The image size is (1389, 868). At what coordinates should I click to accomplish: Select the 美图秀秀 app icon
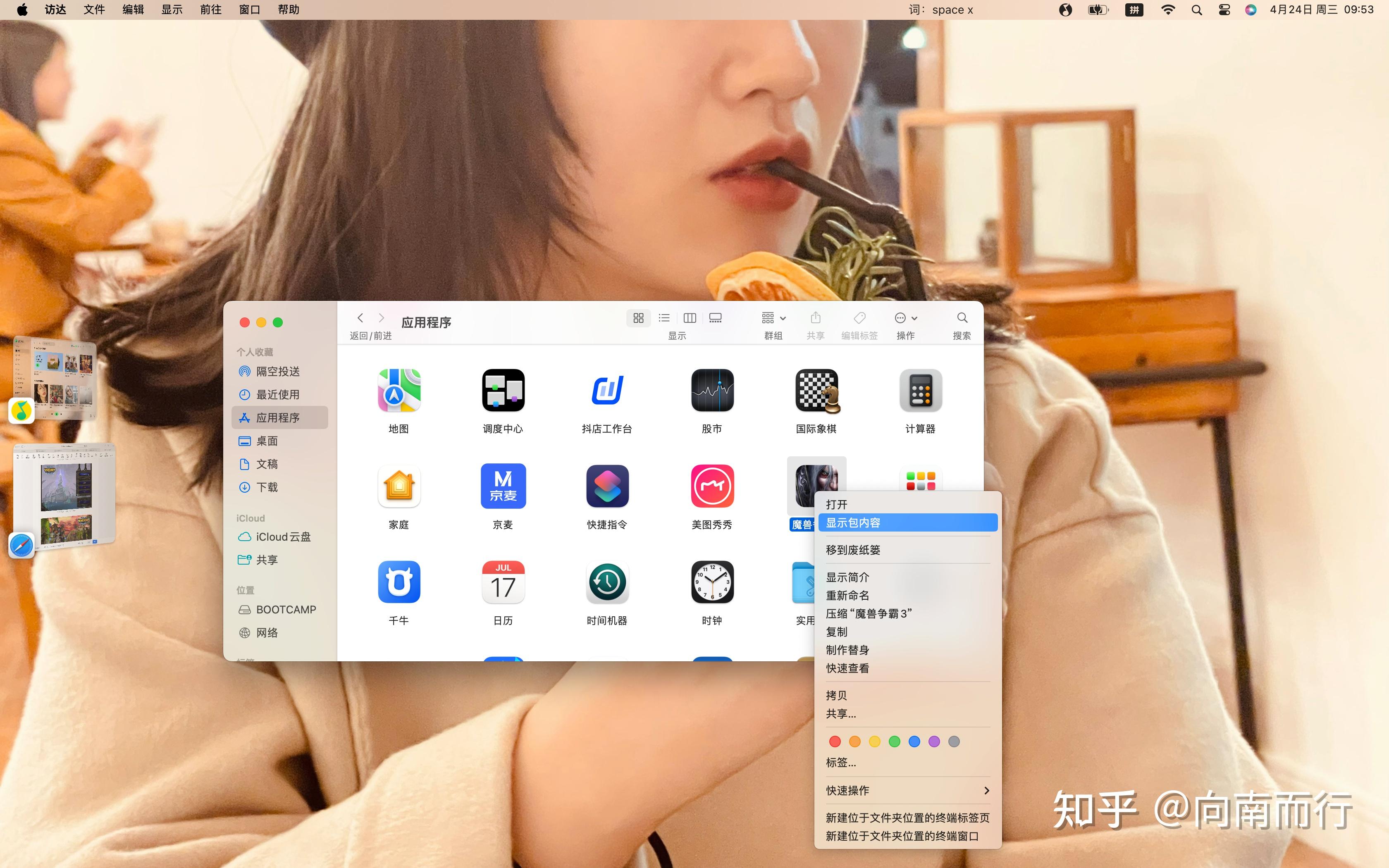[712, 486]
